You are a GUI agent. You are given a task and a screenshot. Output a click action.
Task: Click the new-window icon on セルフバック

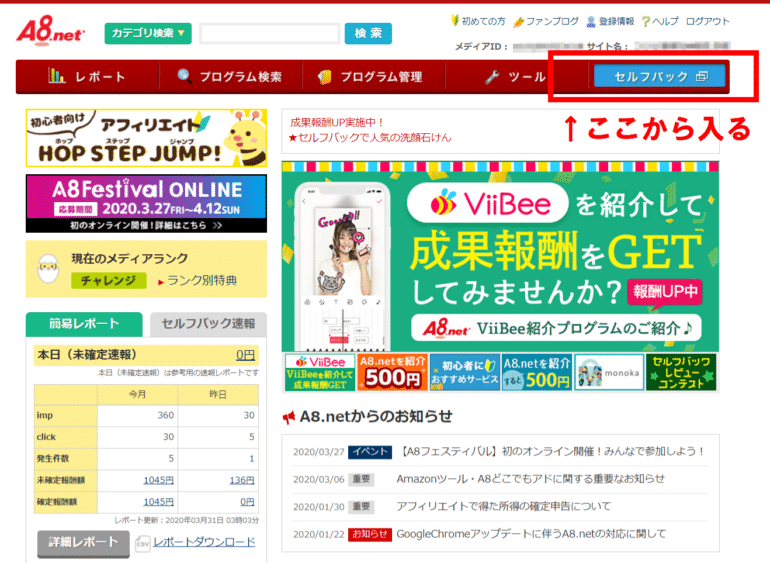(x=702, y=76)
